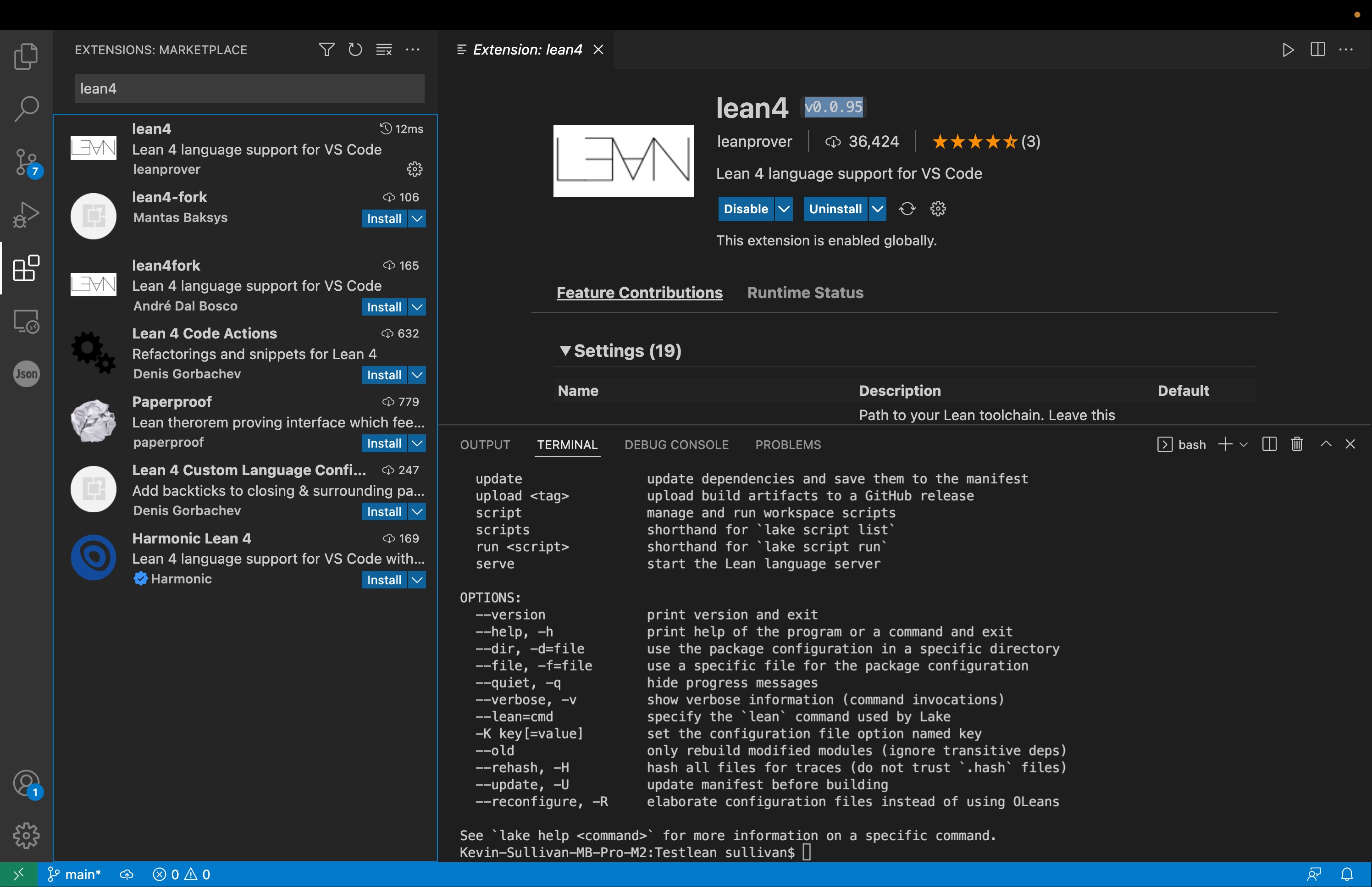Split the terminal panel
This screenshot has width=1372, height=887.
(1269, 444)
